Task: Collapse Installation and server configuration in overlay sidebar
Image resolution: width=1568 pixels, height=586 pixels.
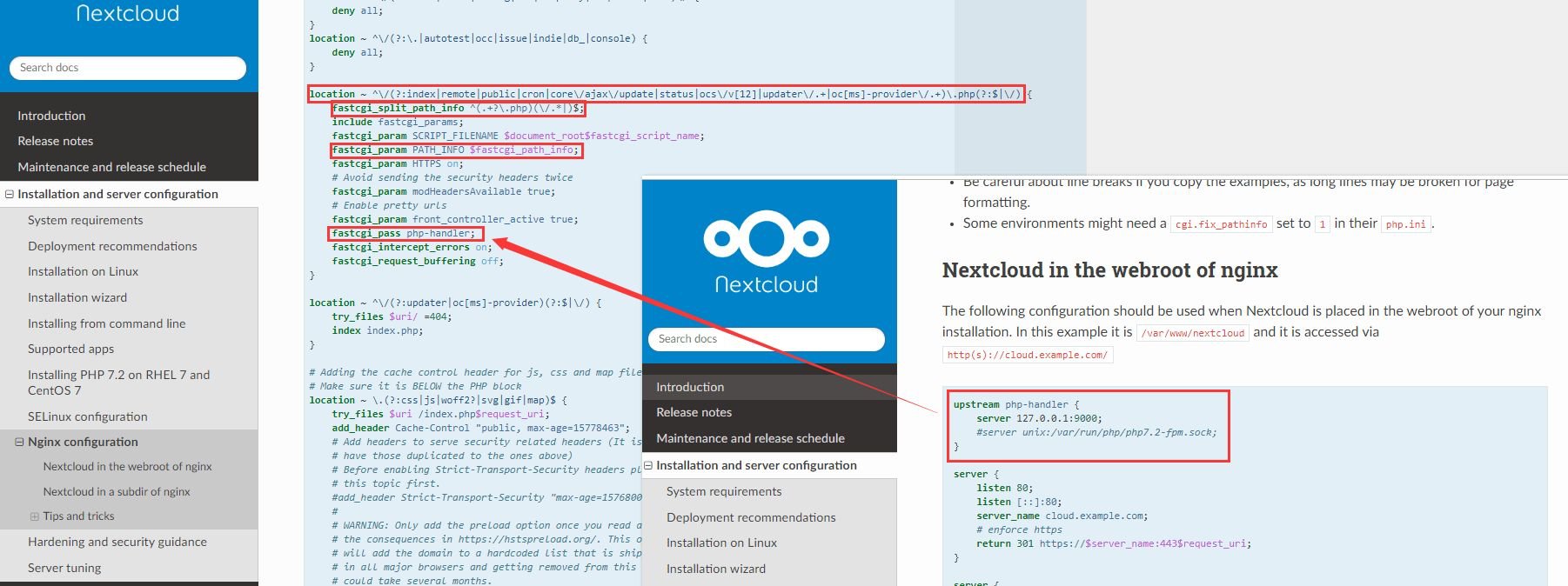Action: coord(648,465)
